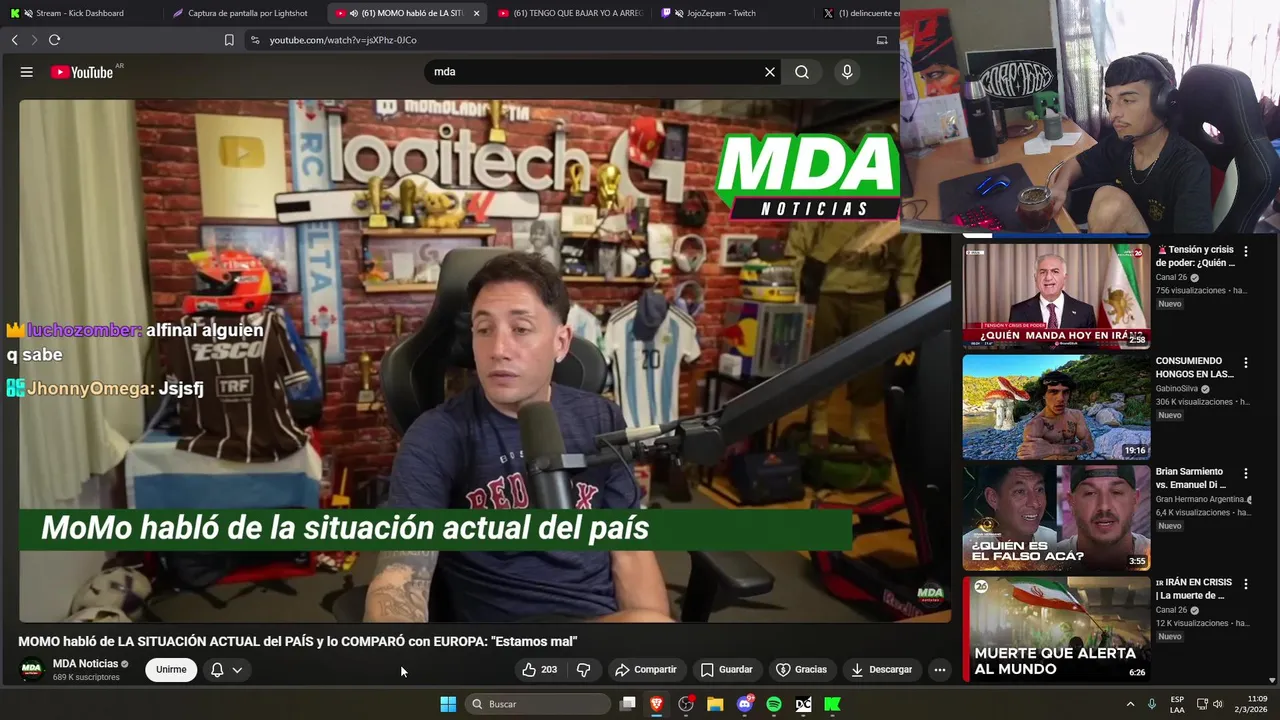Screen dimensions: 1280x720
Task: Open the notification bell dropdown for MDA Noticias
Action: [226, 670]
